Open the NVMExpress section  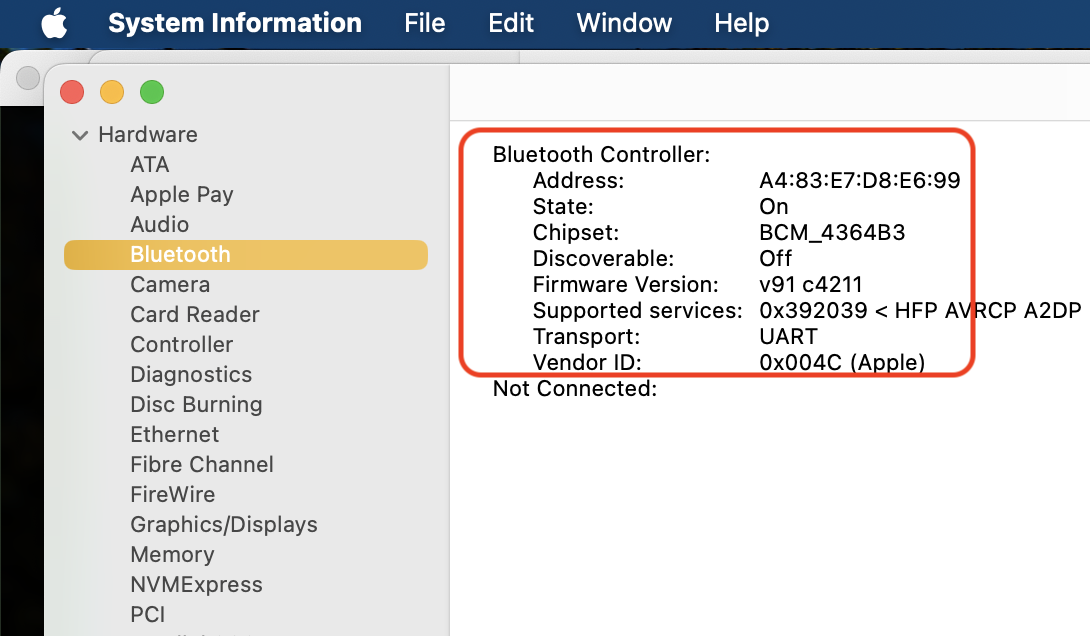click(196, 585)
